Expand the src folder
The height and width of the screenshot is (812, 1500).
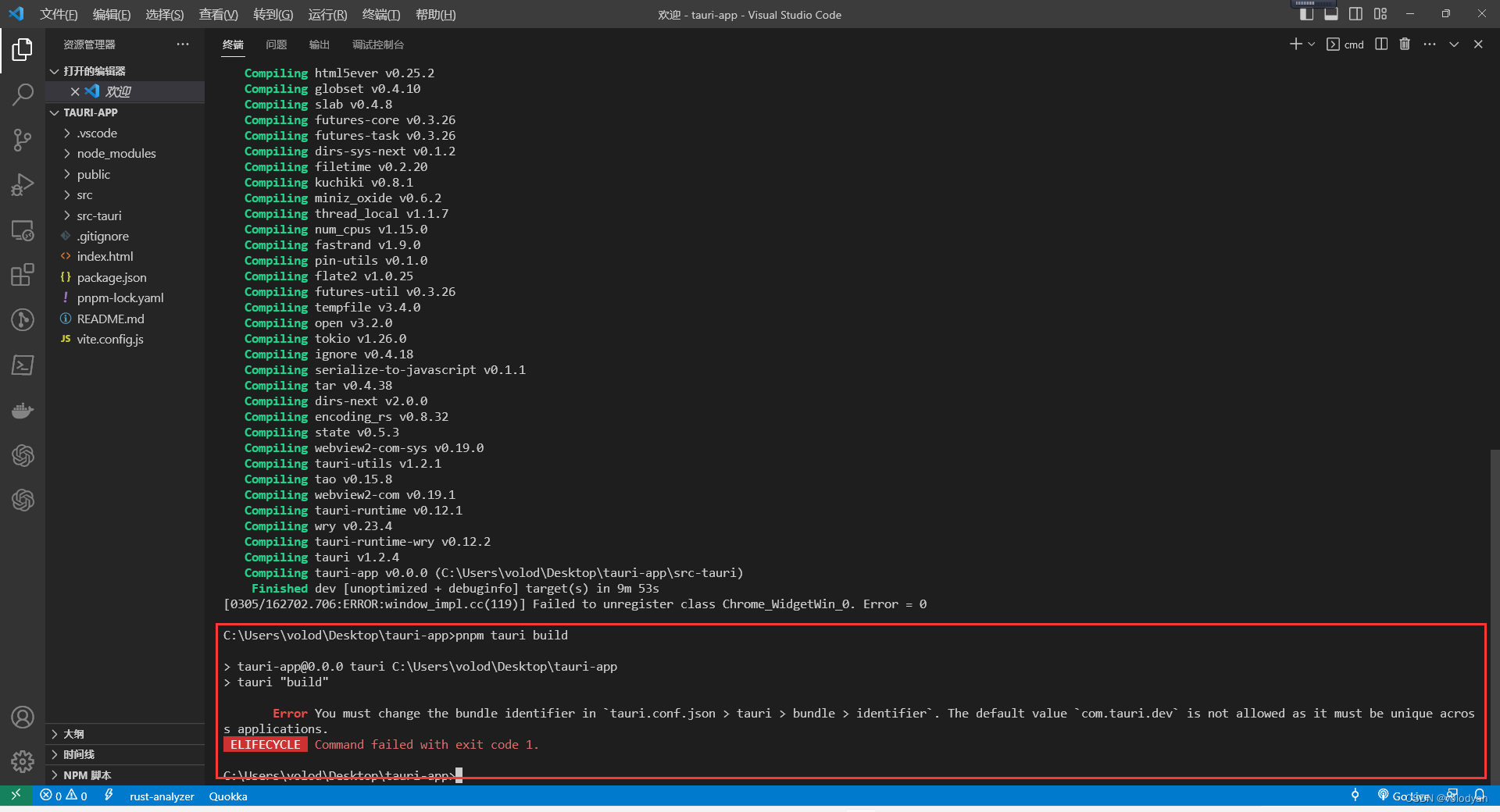click(x=125, y=195)
